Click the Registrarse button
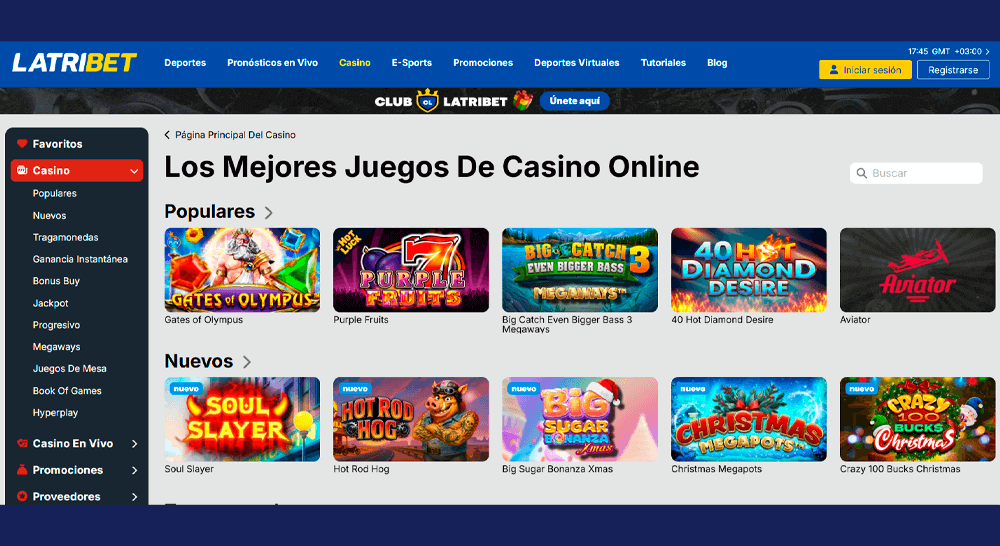Viewport: 1000px width, 546px height. 953,70
